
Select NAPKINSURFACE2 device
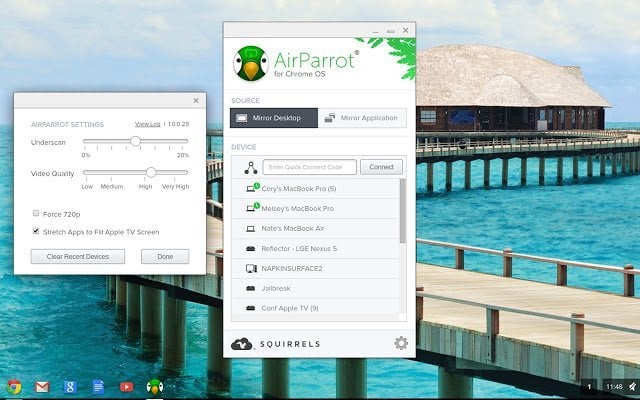(316, 269)
